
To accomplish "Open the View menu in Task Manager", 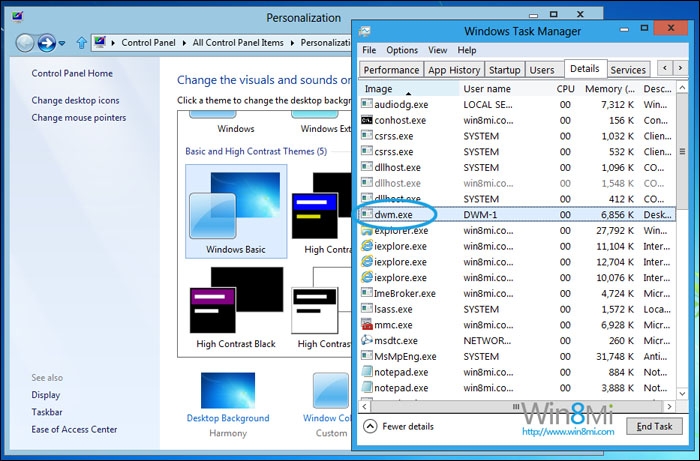I will [x=438, y=50].
